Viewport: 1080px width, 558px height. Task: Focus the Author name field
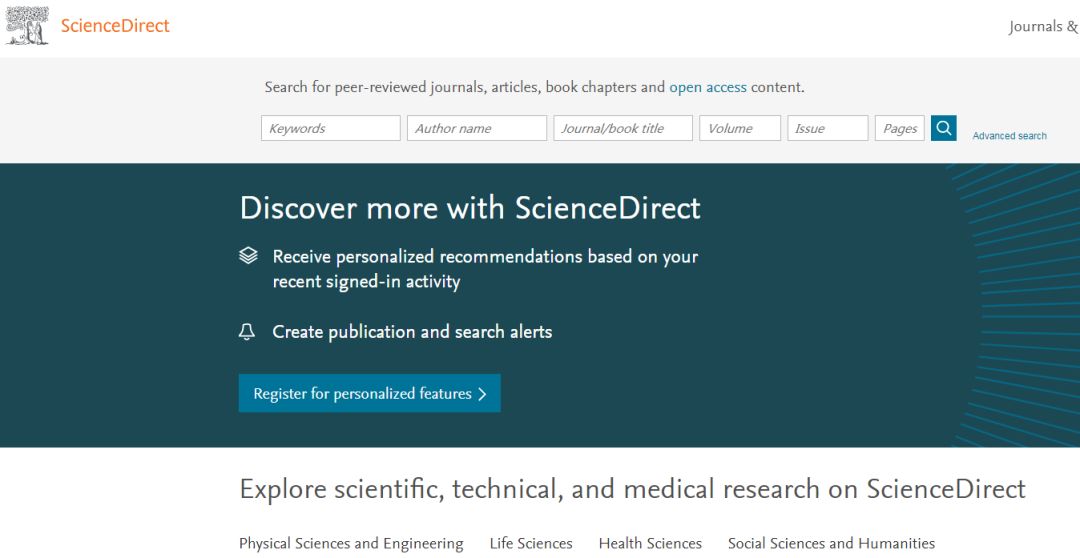point(477,128)
